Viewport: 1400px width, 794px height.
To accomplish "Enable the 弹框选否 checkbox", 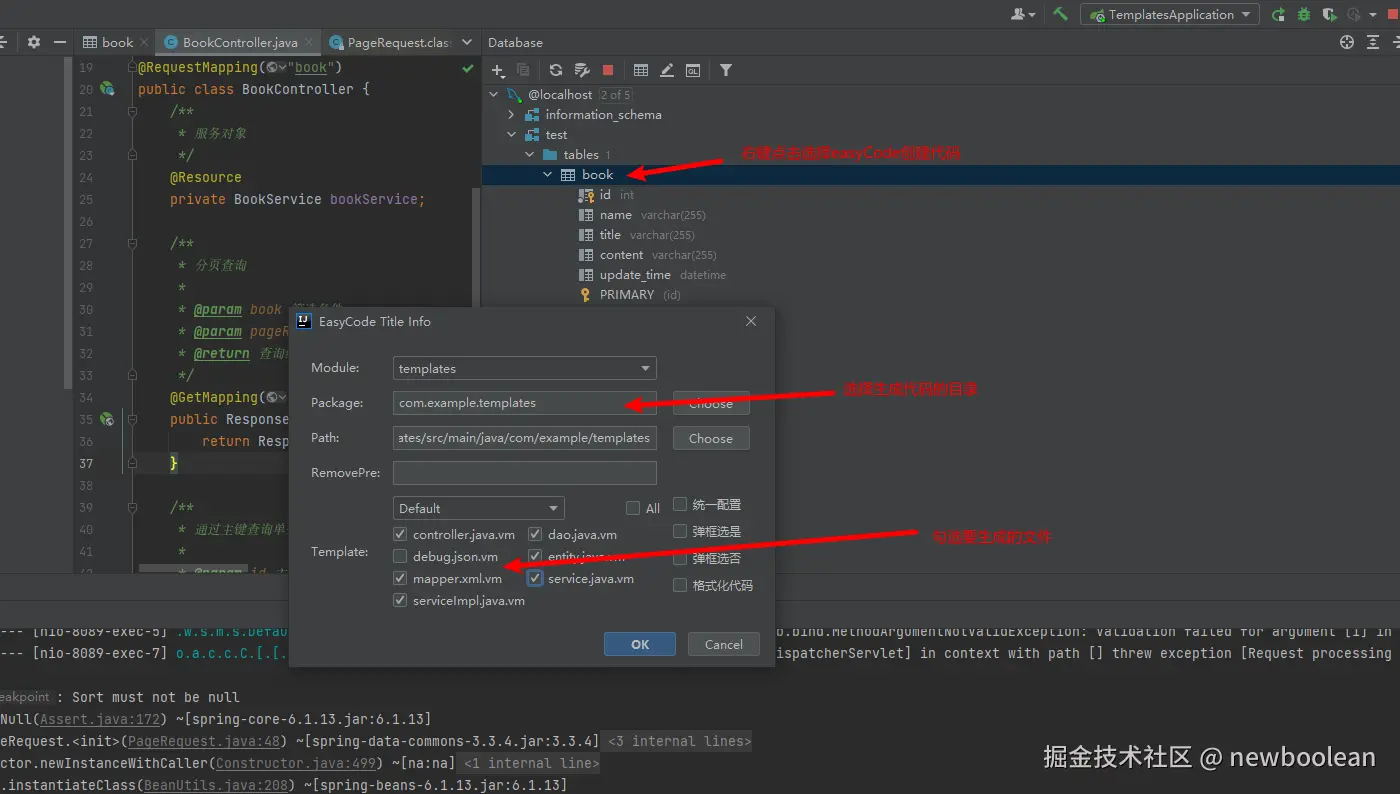I will click(x=681, y=559).
